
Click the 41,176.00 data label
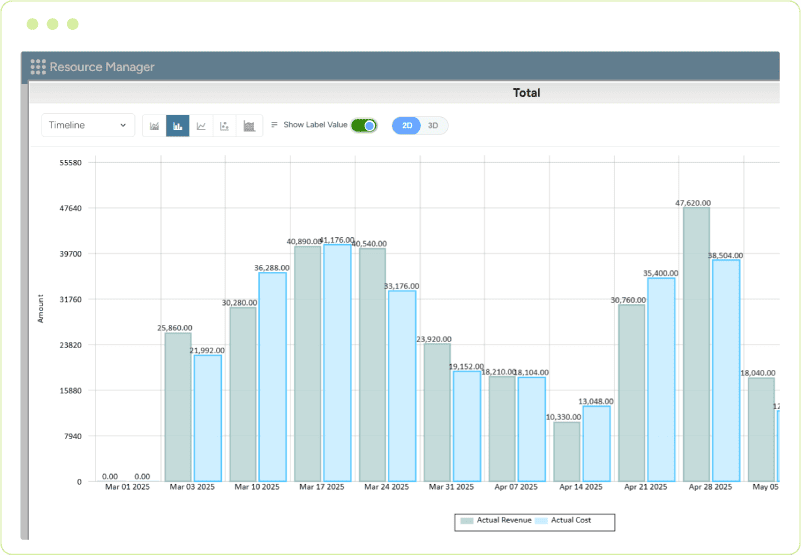[x=337, y=240]
